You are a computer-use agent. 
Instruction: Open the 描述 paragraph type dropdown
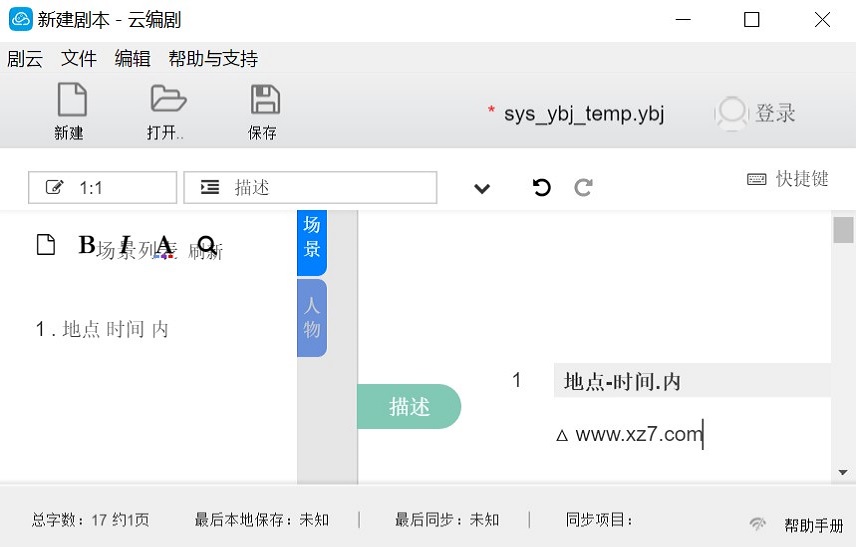click(310, 187)
